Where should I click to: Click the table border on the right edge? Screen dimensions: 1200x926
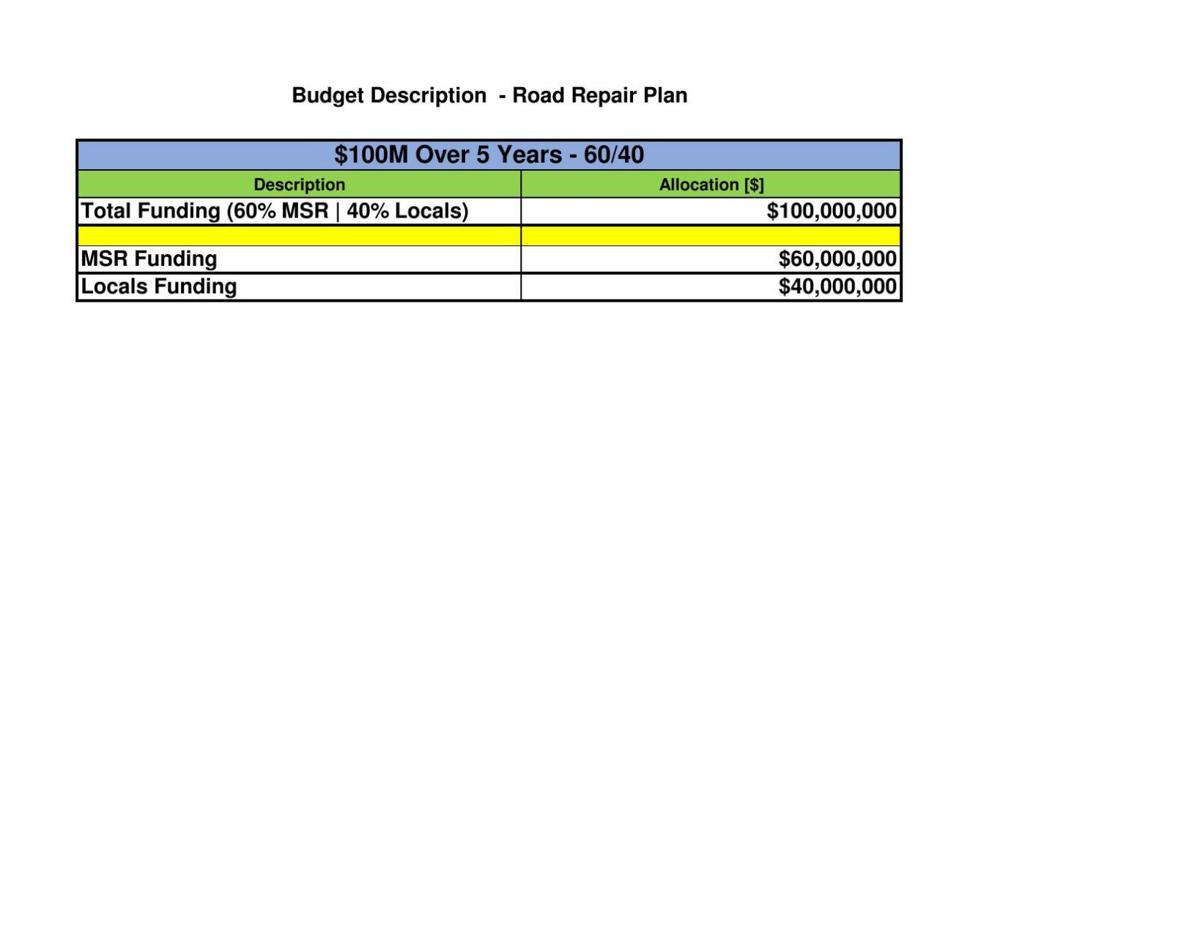coord(901,220)
